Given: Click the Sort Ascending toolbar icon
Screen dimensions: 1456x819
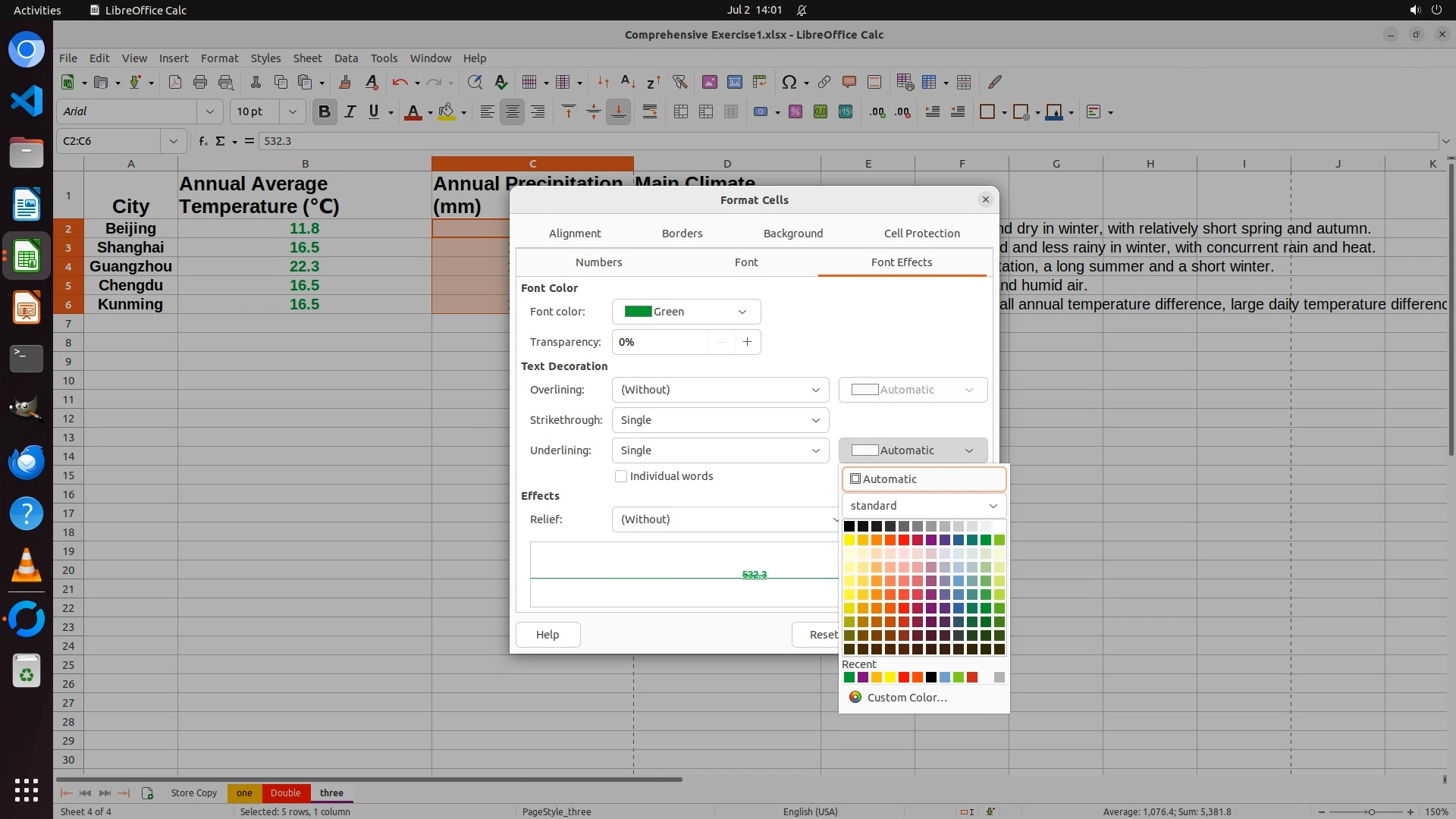Looking at the screenshot, I should pyautogui.click(x=628, y=82).
